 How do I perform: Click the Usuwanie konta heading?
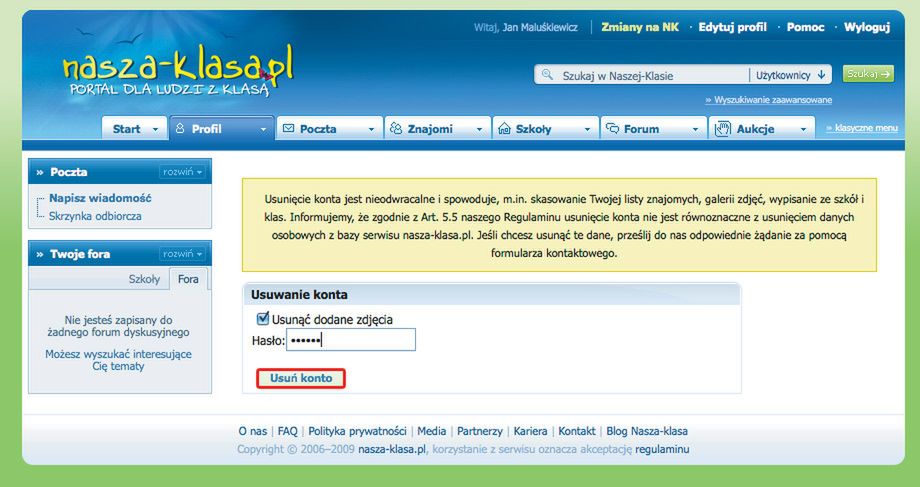point(299,295)
